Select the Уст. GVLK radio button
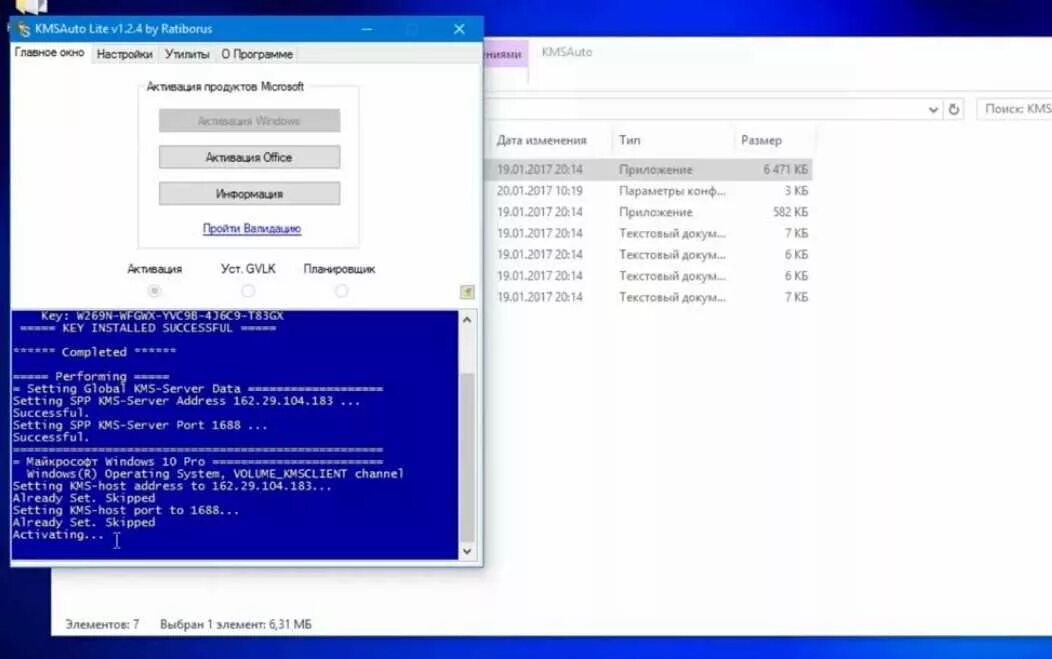Image resolution: width=1052 pixels, height=659 pixels. (x=248, y=291)
